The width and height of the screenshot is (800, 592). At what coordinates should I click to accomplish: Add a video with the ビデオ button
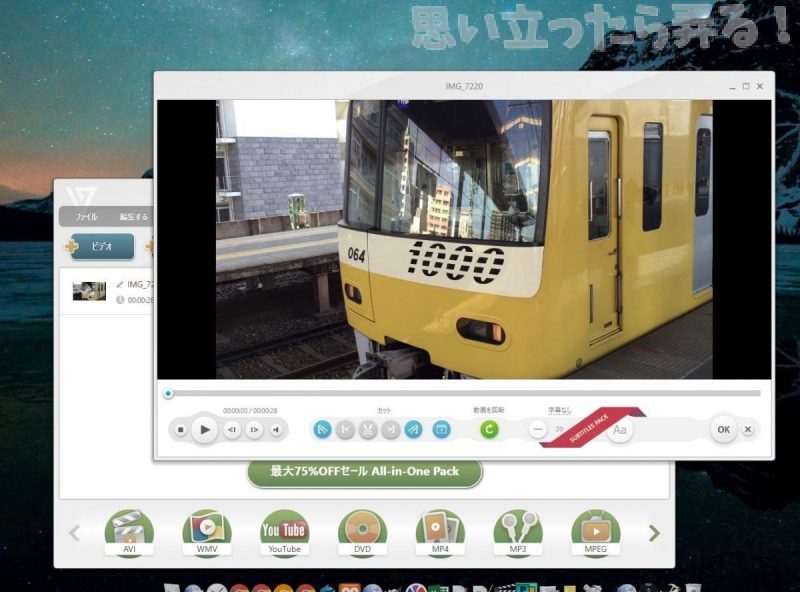103,246
